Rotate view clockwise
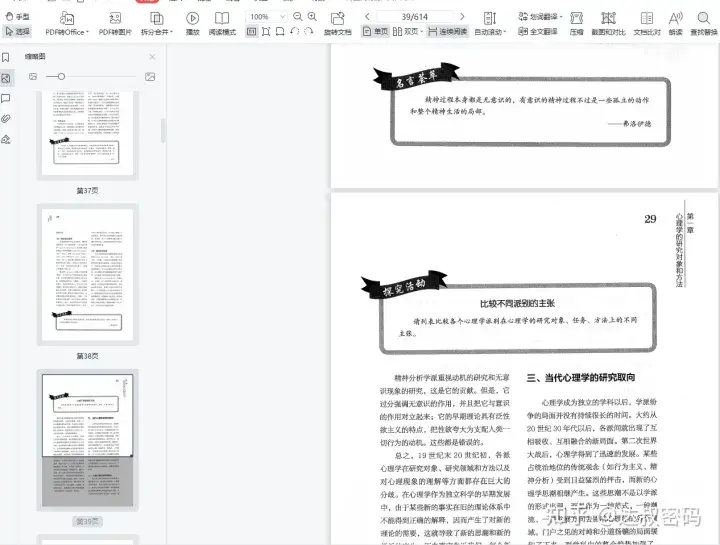Viewport: 720px width, 545px height. coord(309,31)
